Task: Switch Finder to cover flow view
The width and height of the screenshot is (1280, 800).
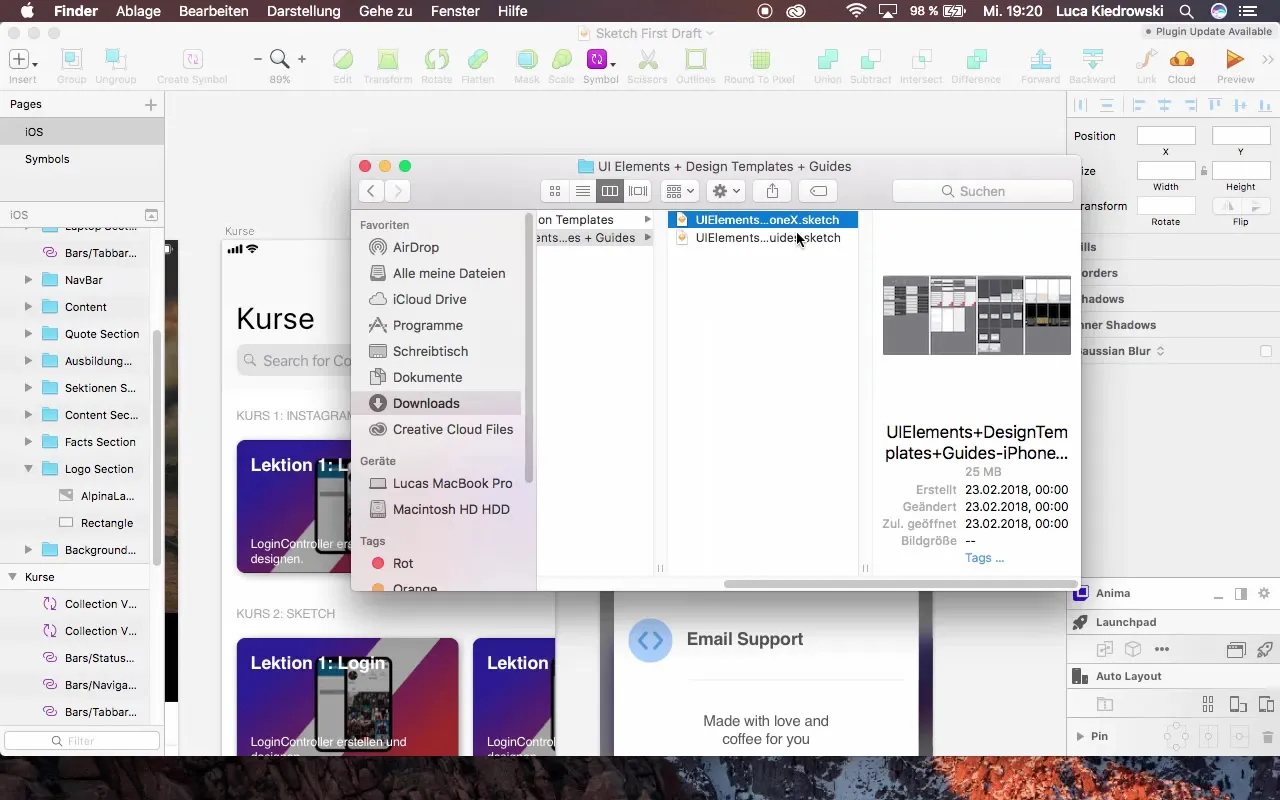Action: click(x=637, y=191)
